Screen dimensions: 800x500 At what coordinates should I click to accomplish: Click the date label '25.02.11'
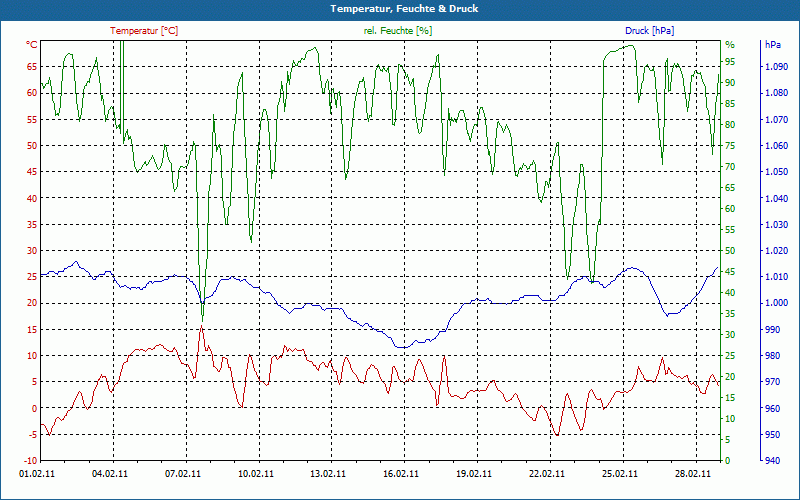click(619, 474)
